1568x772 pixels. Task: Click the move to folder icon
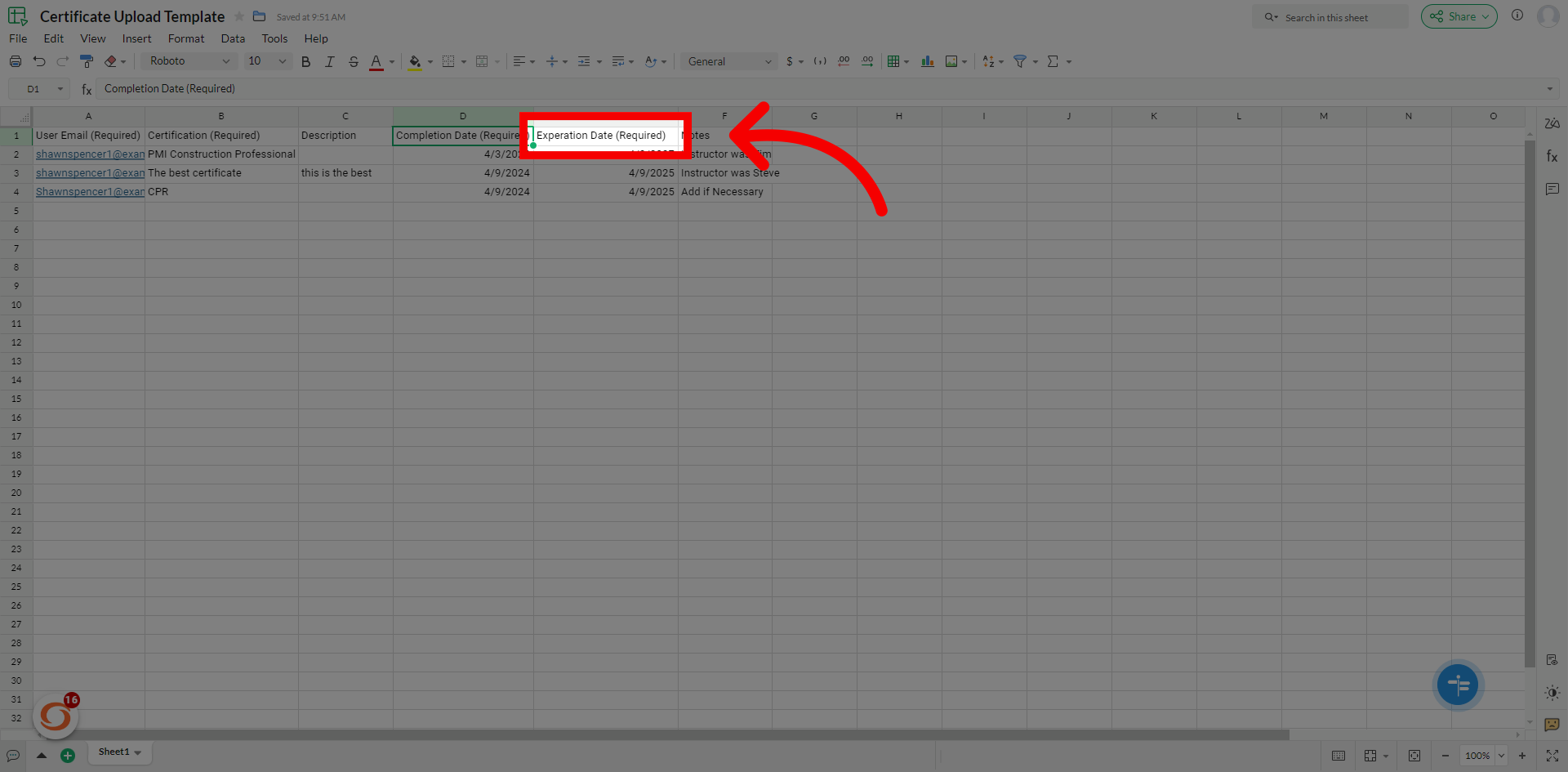(260, 16)
